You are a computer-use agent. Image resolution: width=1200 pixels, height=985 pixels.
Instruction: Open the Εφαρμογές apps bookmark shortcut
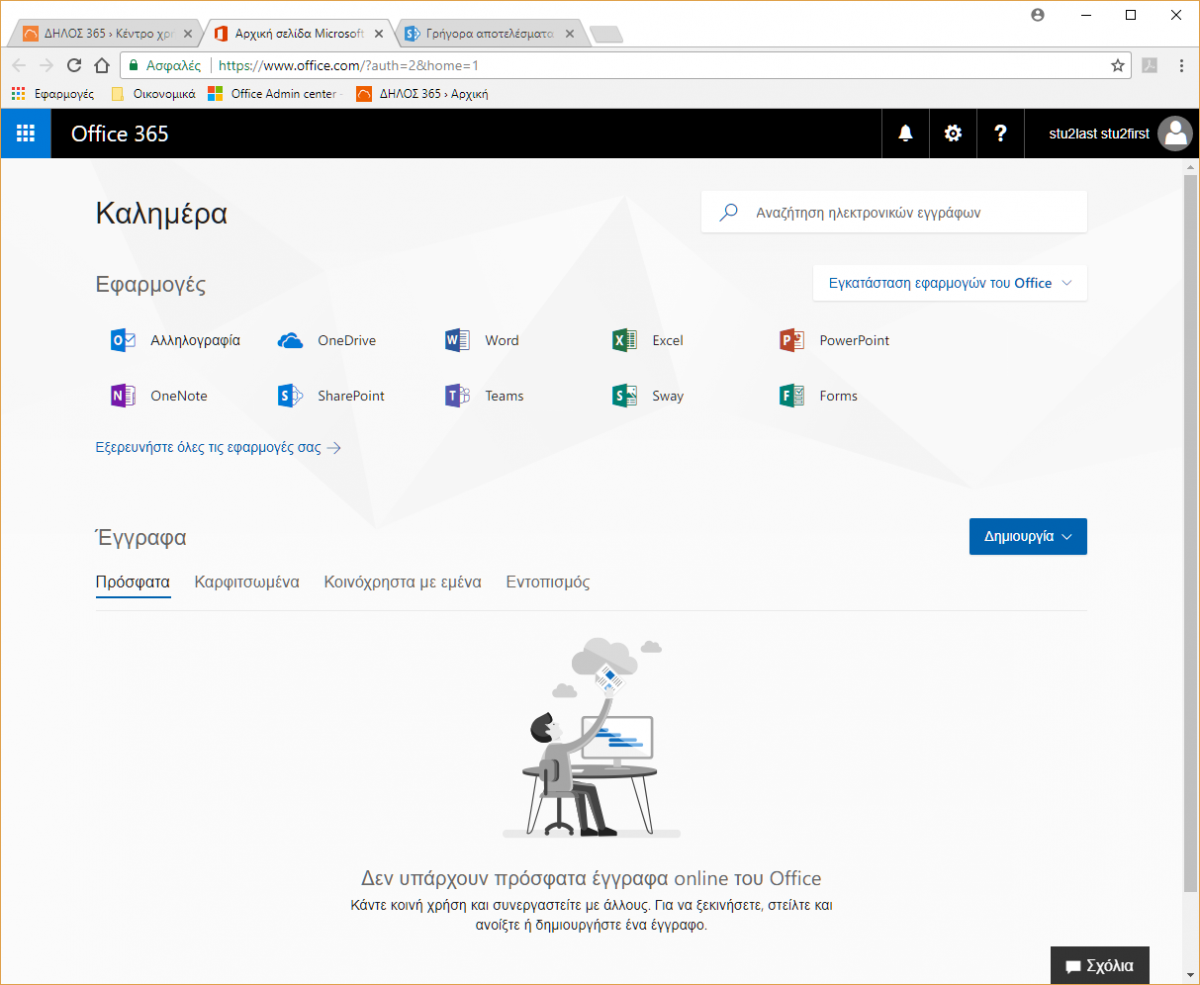click(53, 94)
